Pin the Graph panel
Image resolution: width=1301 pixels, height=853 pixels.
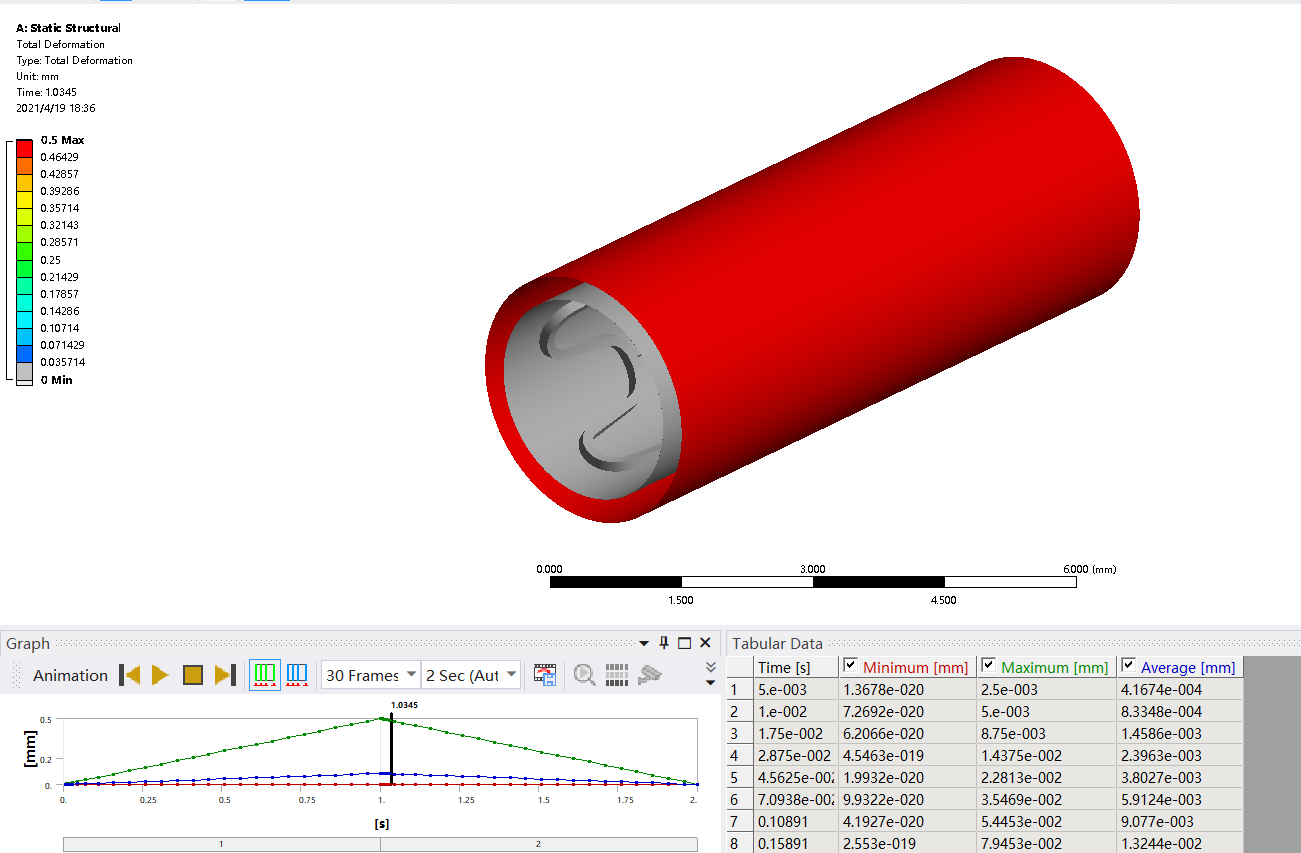pyautogui.click(x=664, y=643)
